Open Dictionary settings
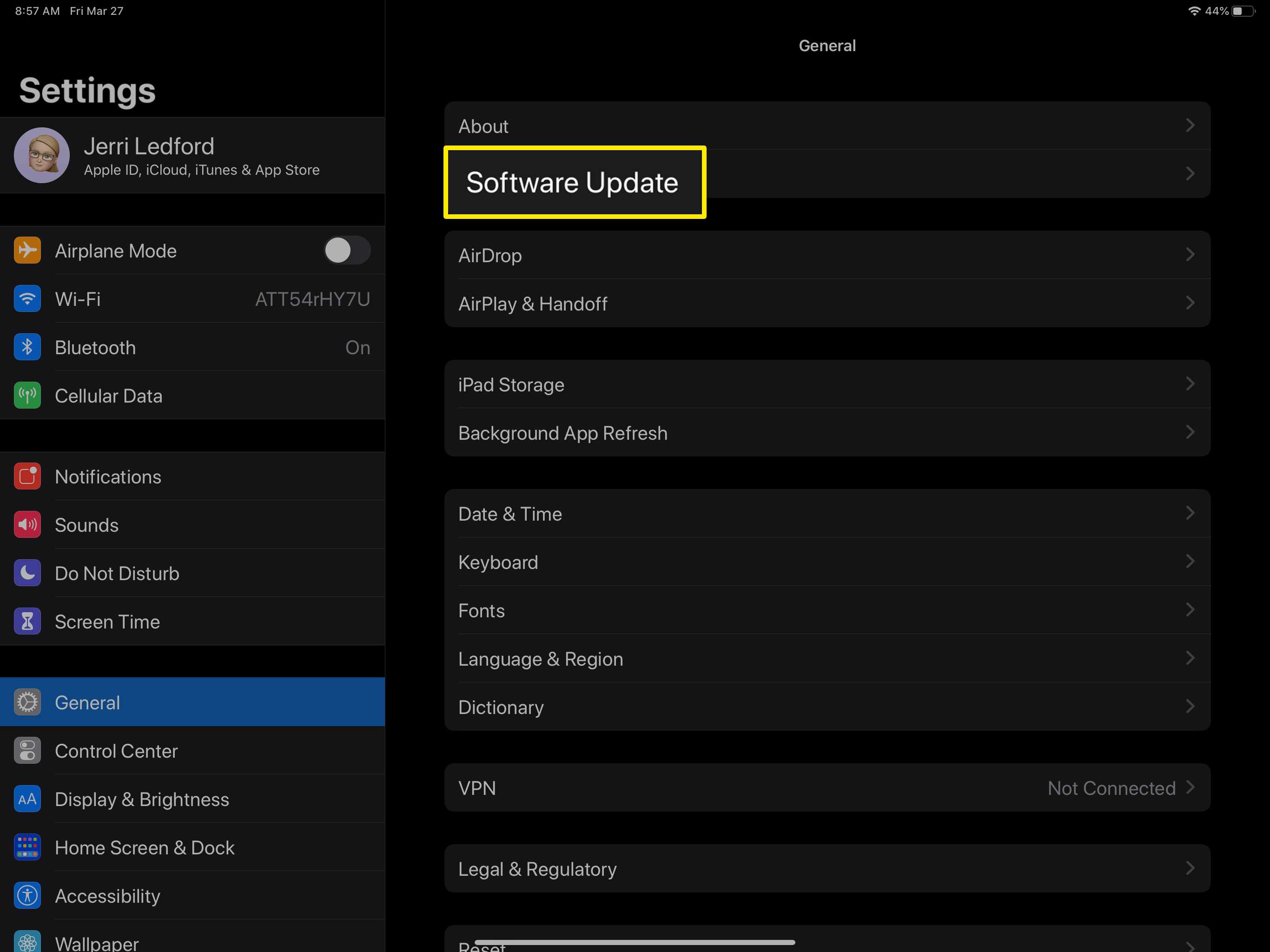Viewport: 1270px width, 952px height. [827, 707]
